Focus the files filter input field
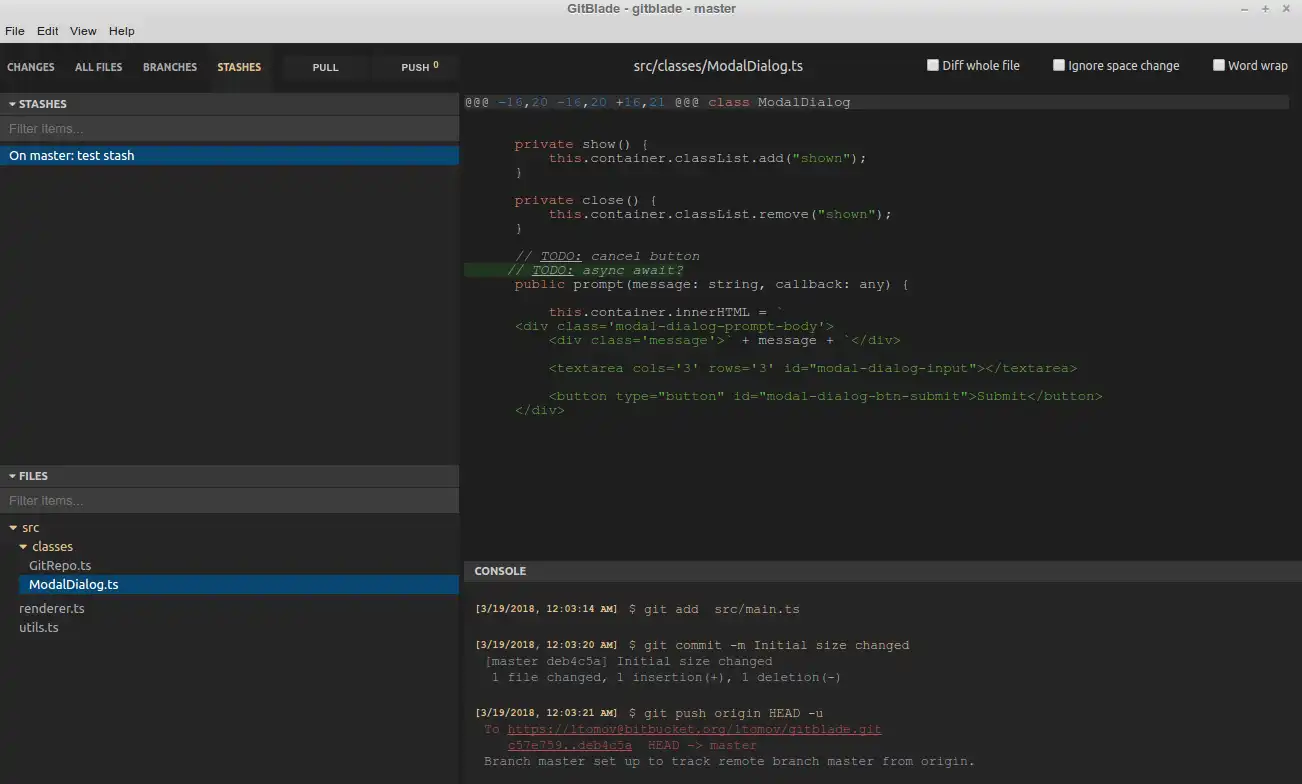This screenshot has width=1302, height=784. [229, 501]
